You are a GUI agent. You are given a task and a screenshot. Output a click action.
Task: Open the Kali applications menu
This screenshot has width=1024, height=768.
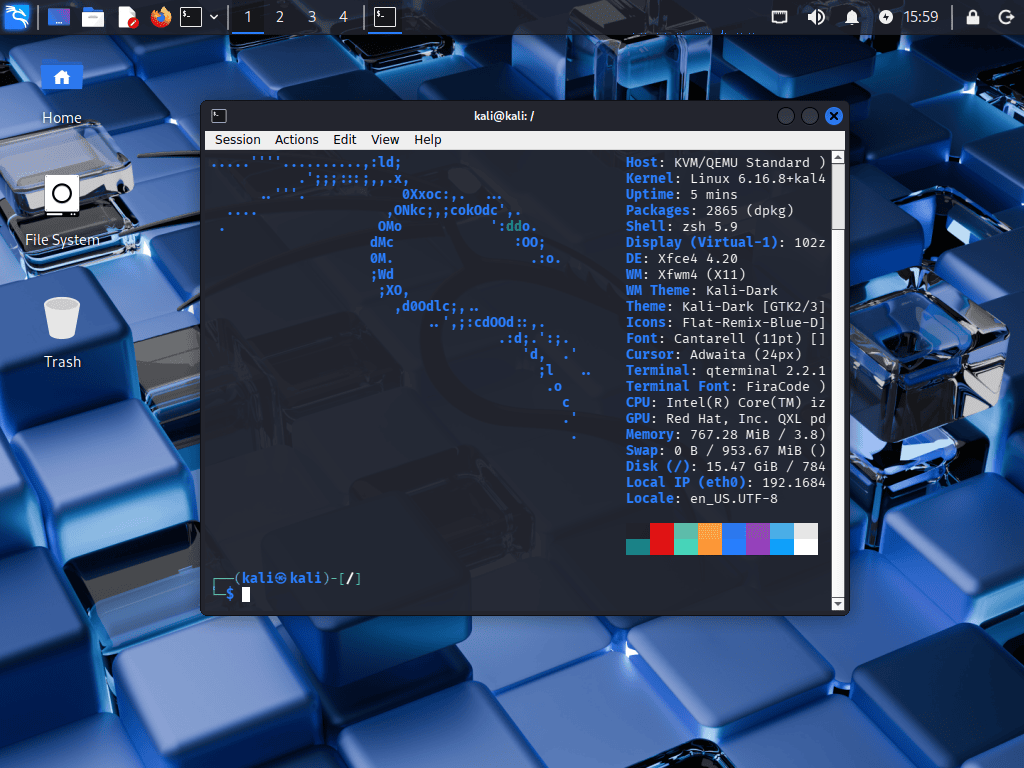tap(18, 17)
